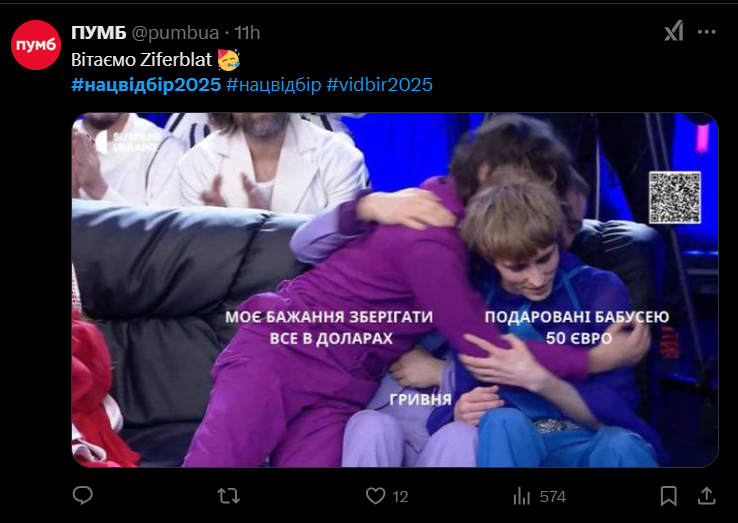Bookmark this tweet
The image size is (738, 523).
pyautogui.click(x=668, y=496)
